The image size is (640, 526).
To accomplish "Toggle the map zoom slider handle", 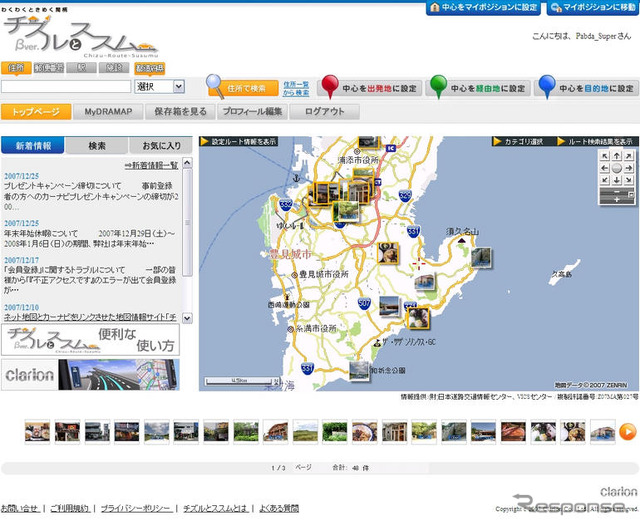I will pyautogui.click(x=631, y=195).
